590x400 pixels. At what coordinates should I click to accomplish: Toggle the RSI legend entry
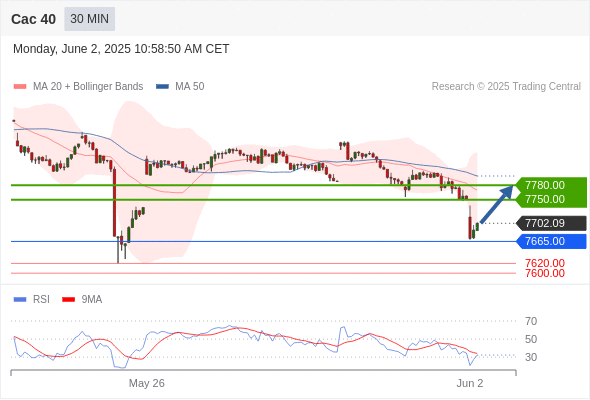point(32,300)
